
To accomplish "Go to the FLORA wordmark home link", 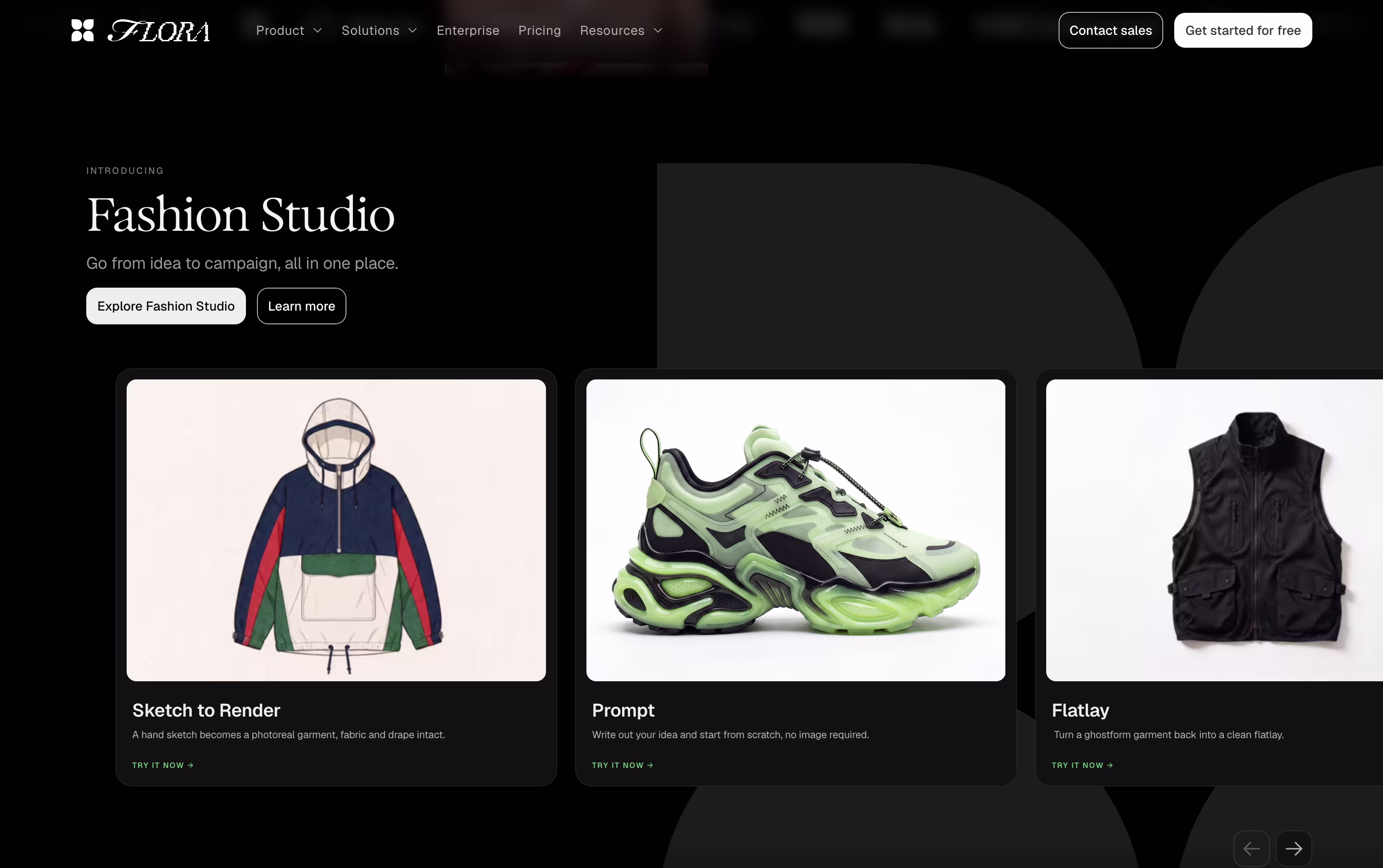I will point(158,31).
